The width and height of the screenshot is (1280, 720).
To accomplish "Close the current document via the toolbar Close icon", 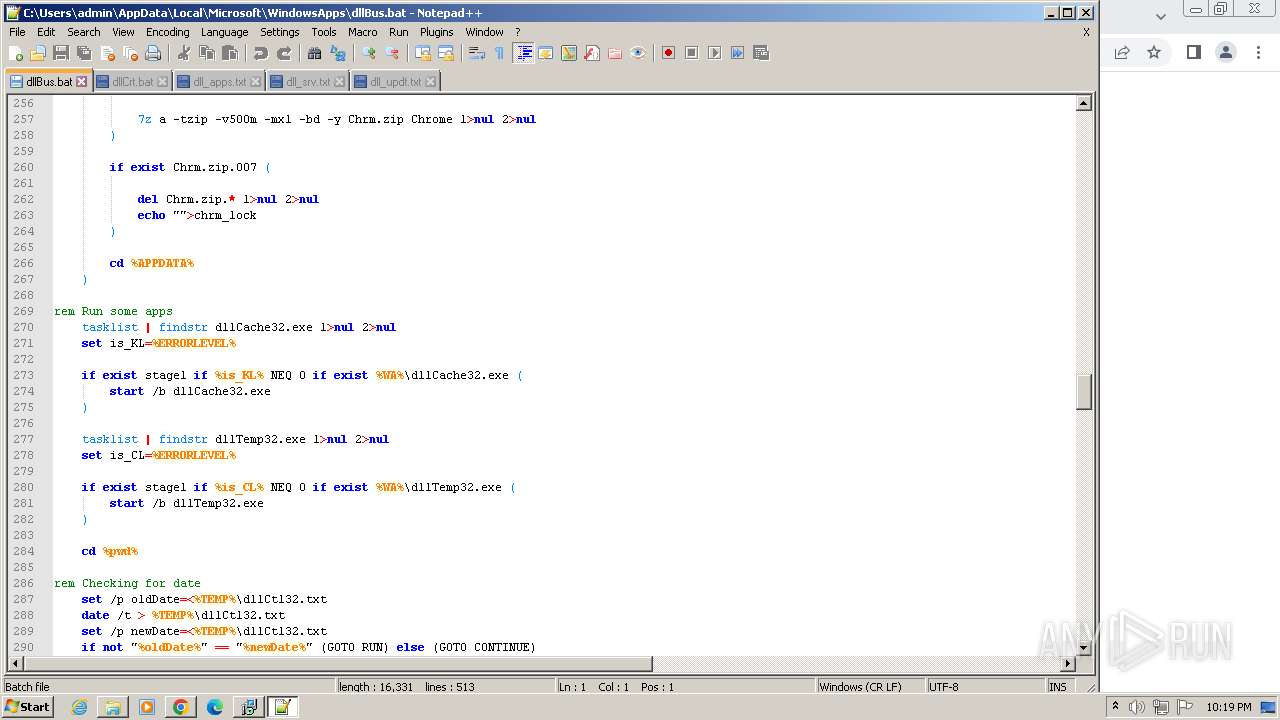I will coord(107,53).
